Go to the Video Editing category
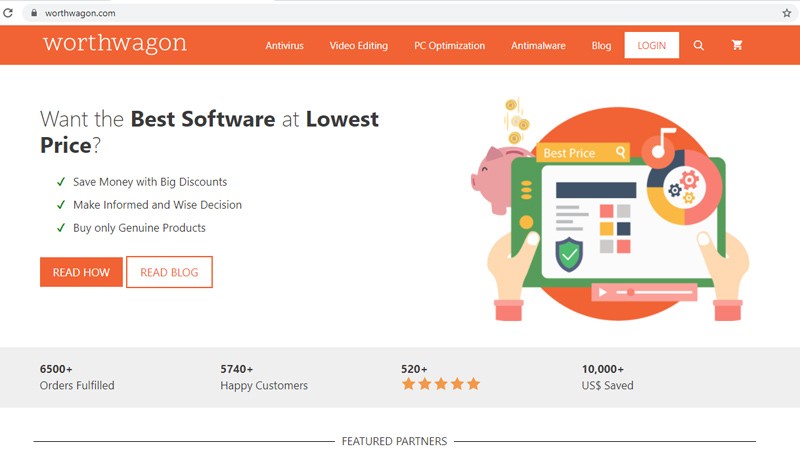This screenshot has width=800, height=450. point(358,46)
